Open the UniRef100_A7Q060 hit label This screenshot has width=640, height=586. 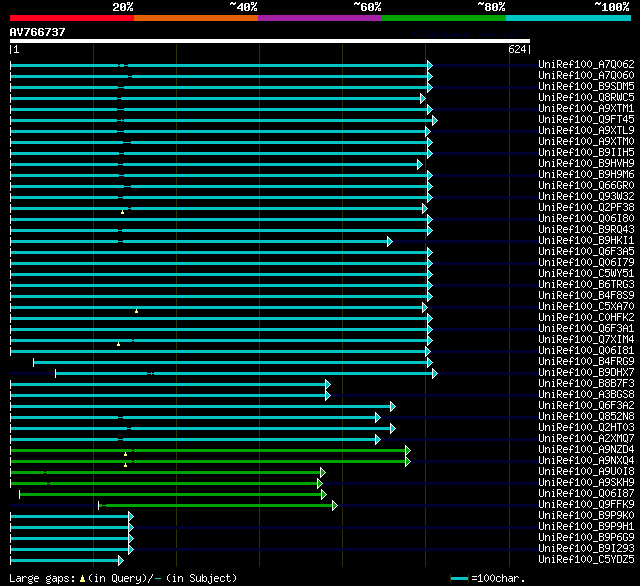[586, 75]
